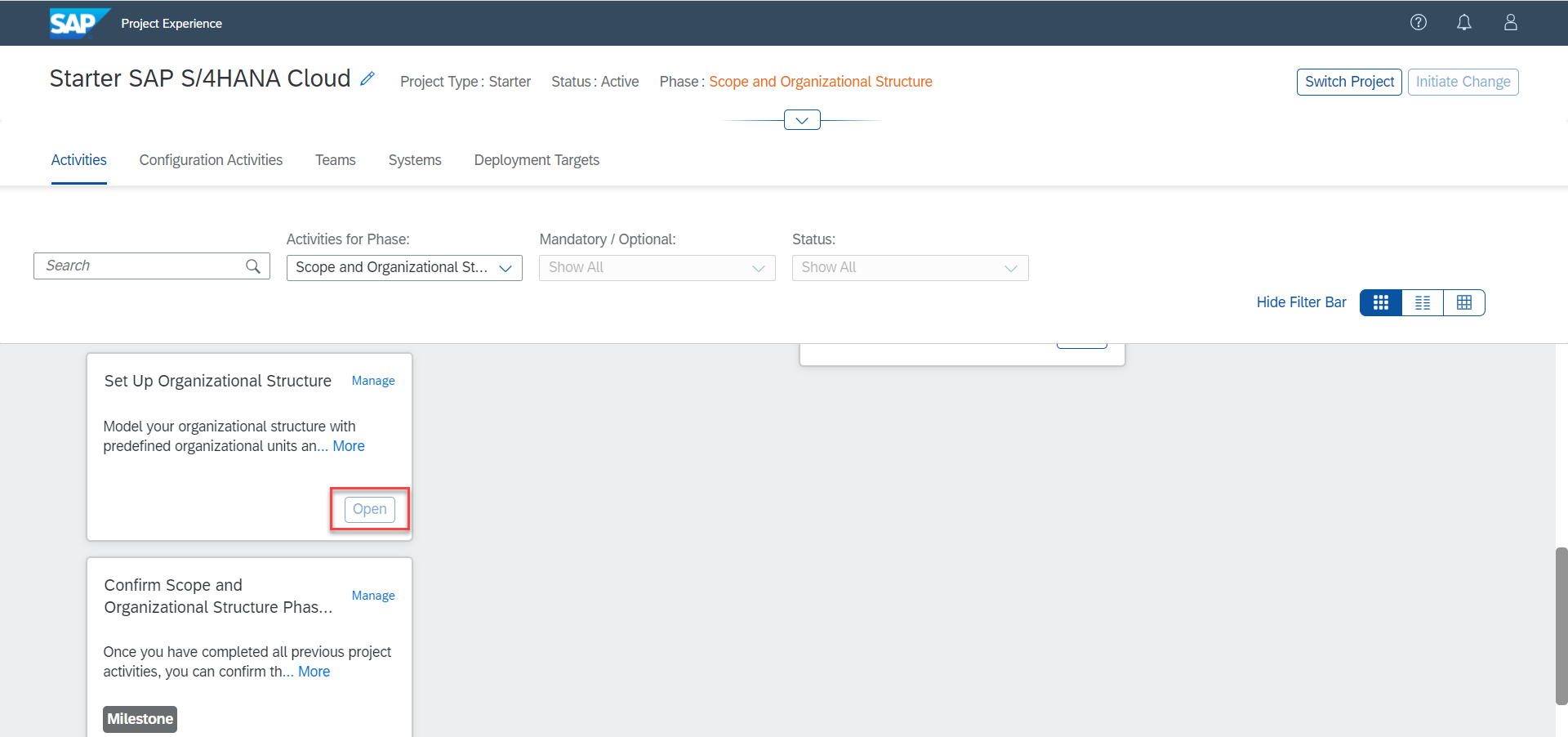The image size is (1568, 737).
Task: Open Mandatory / Optional dropdown
Action: click(x=657, y=268)
